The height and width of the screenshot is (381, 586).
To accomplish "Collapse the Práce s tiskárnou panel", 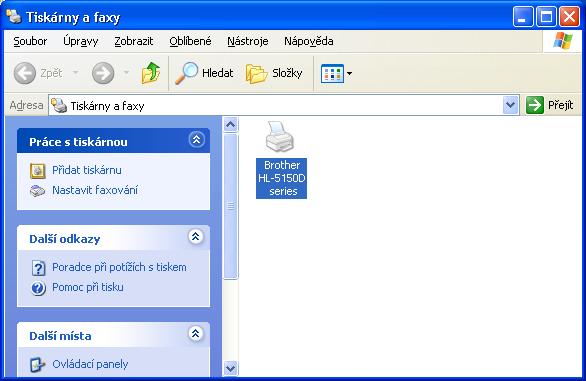I will point(197,140).
